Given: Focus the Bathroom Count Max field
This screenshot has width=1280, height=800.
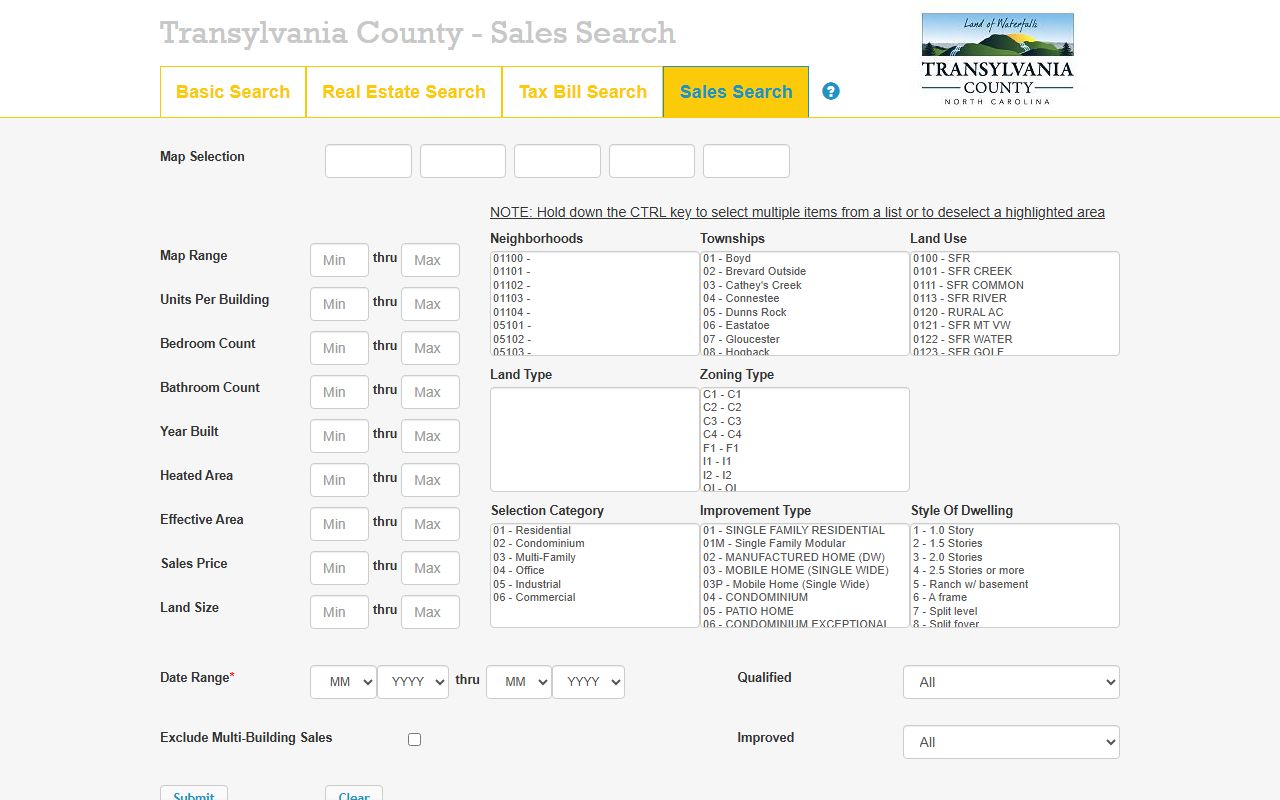Looking at the screenshot, I should tap(430, 392).
